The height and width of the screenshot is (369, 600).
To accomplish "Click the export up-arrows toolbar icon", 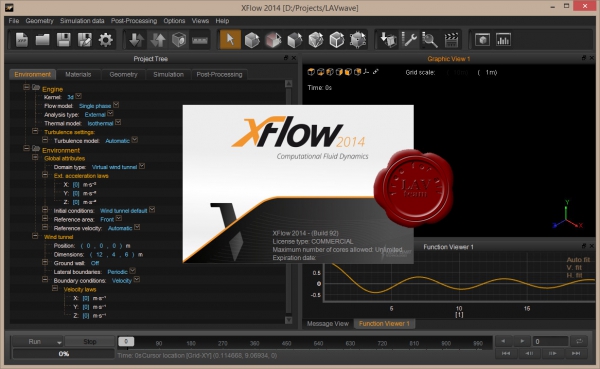I will click(158, 40).
